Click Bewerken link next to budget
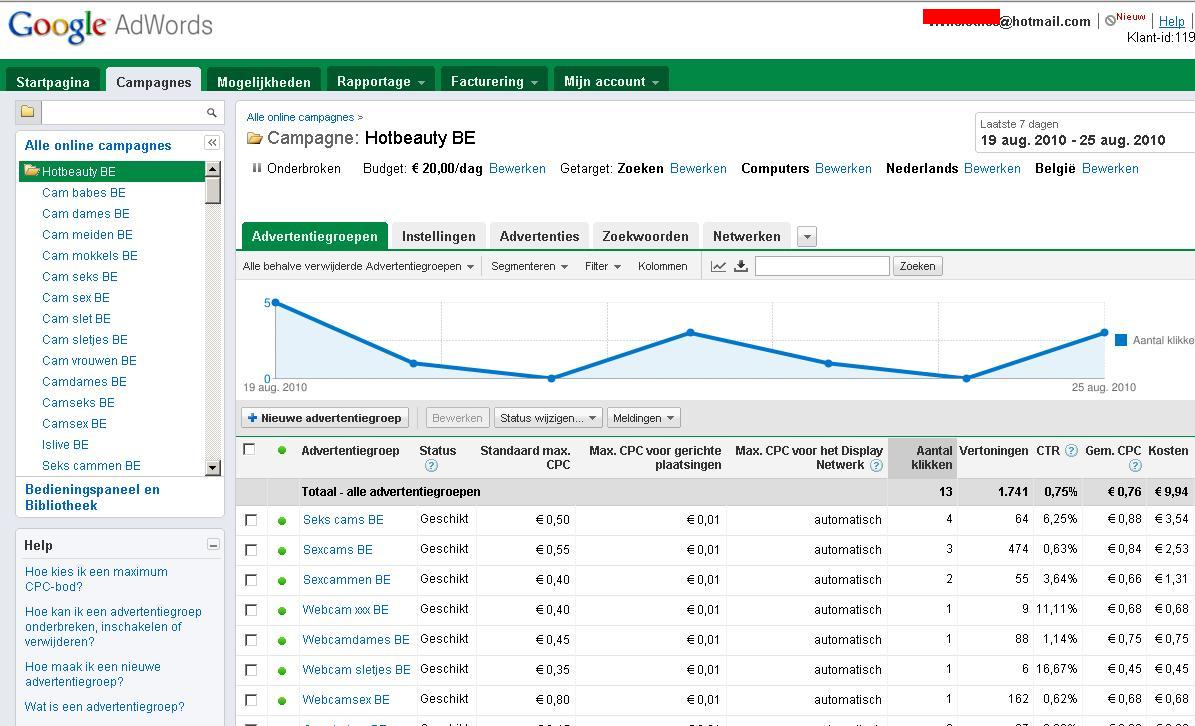The width and height of the screenshot is (1195, 726). [x=517, y=168]
